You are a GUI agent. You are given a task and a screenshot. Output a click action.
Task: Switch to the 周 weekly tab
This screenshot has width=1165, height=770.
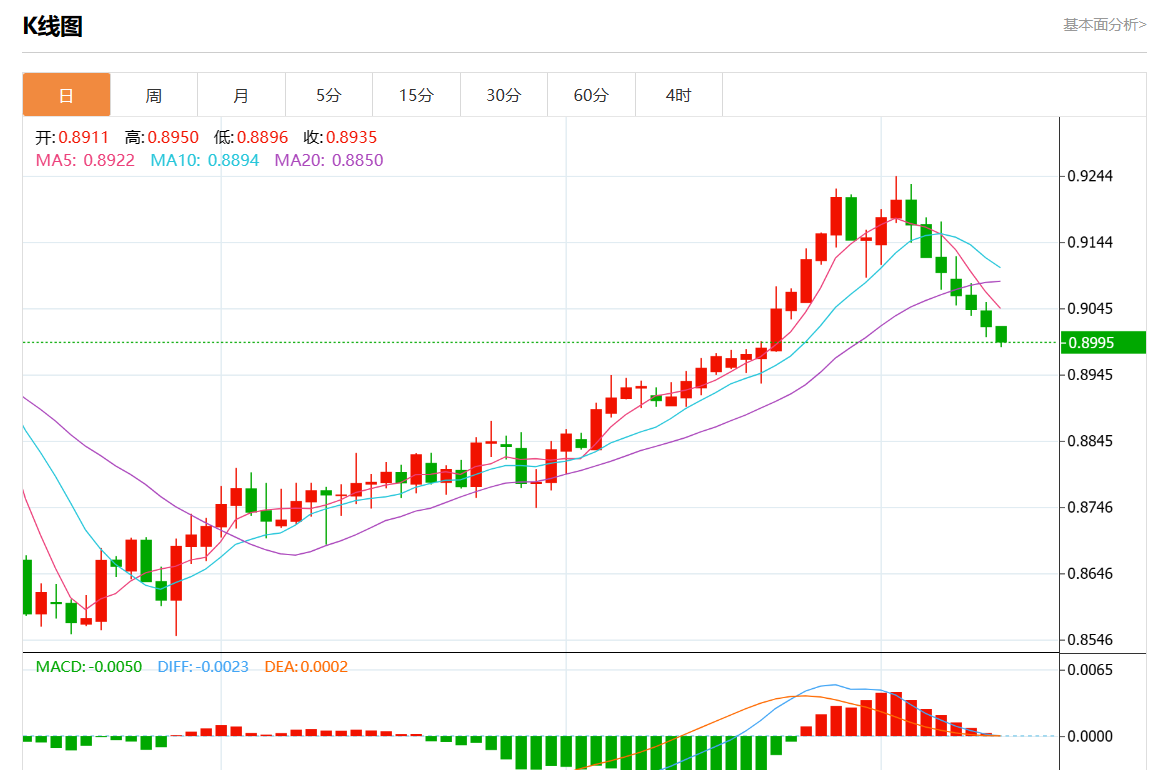[154, 95]
